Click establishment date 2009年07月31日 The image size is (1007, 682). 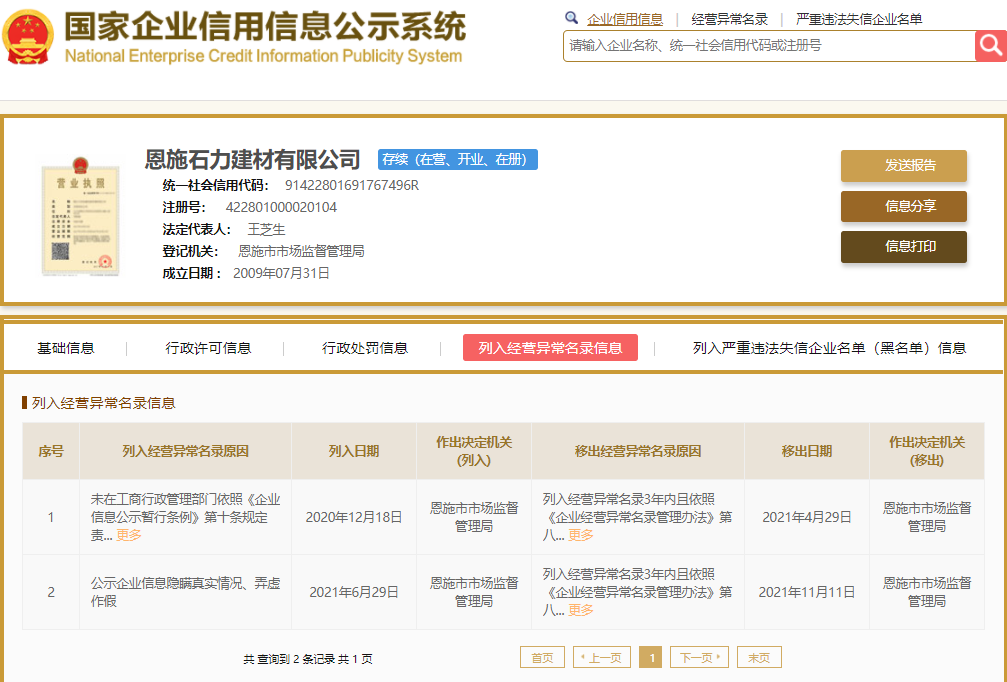click(281, 274)
